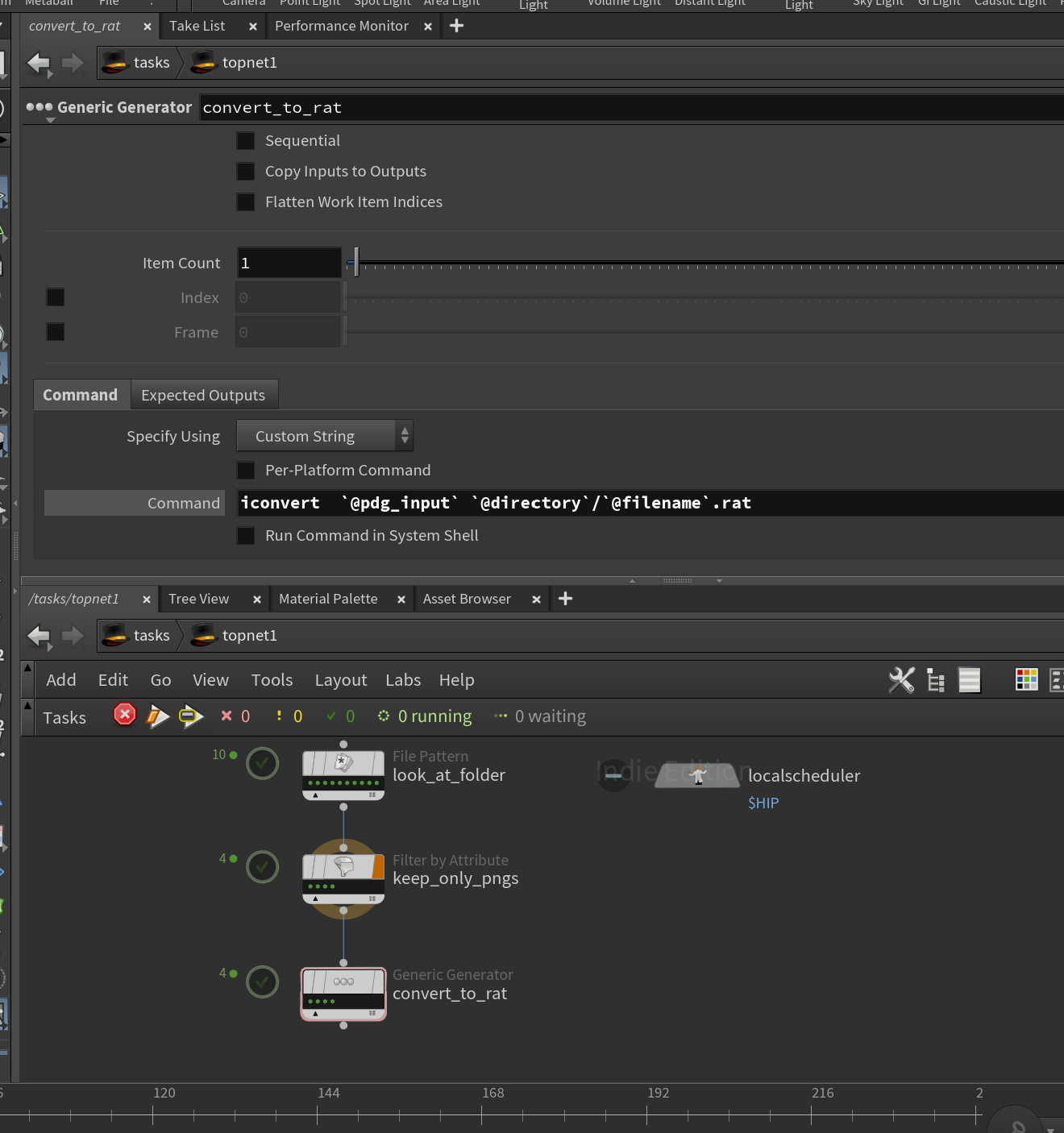Click the localscheduler node icon
The image size is (1064, 1133).
[x=697, y=775]
